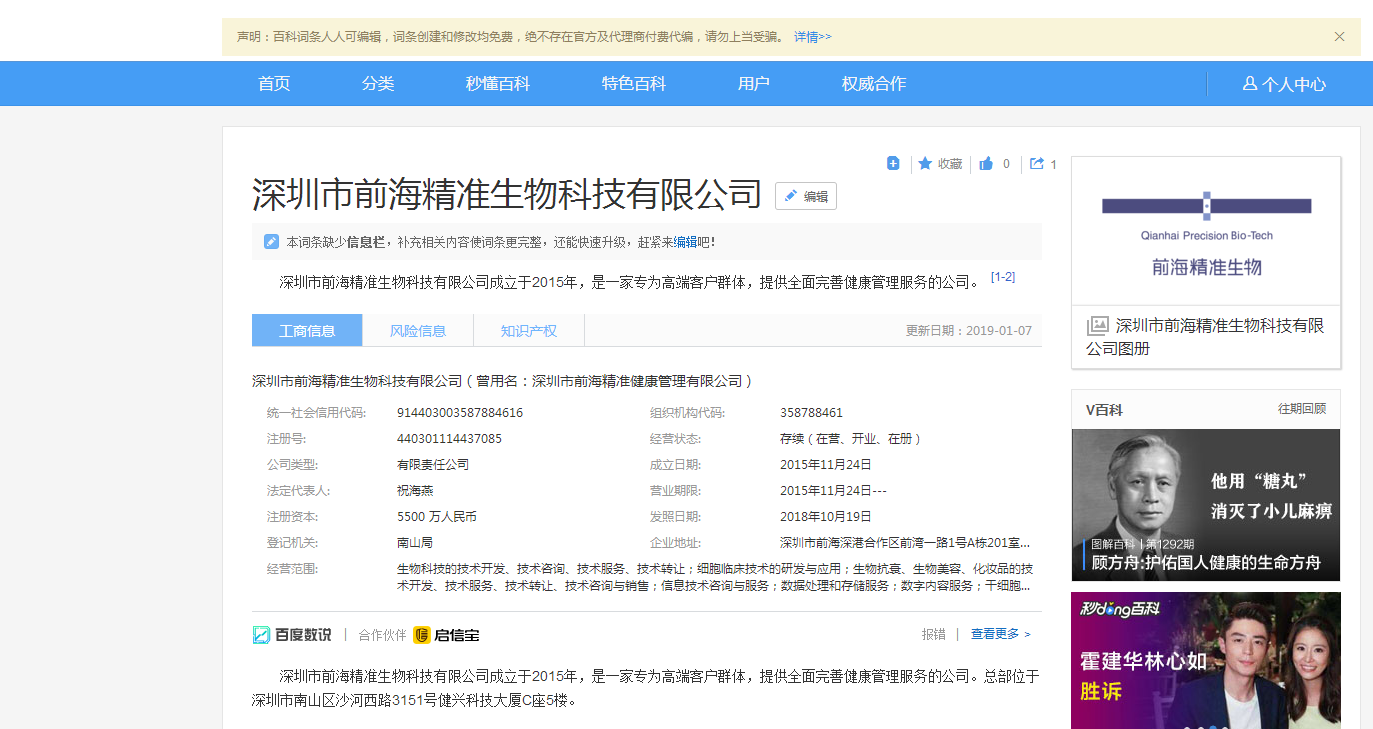The height and width of the screenshot is (729, 1373).
Task: Click unified credit code 914403003587884616
Action: coord(460,413)
